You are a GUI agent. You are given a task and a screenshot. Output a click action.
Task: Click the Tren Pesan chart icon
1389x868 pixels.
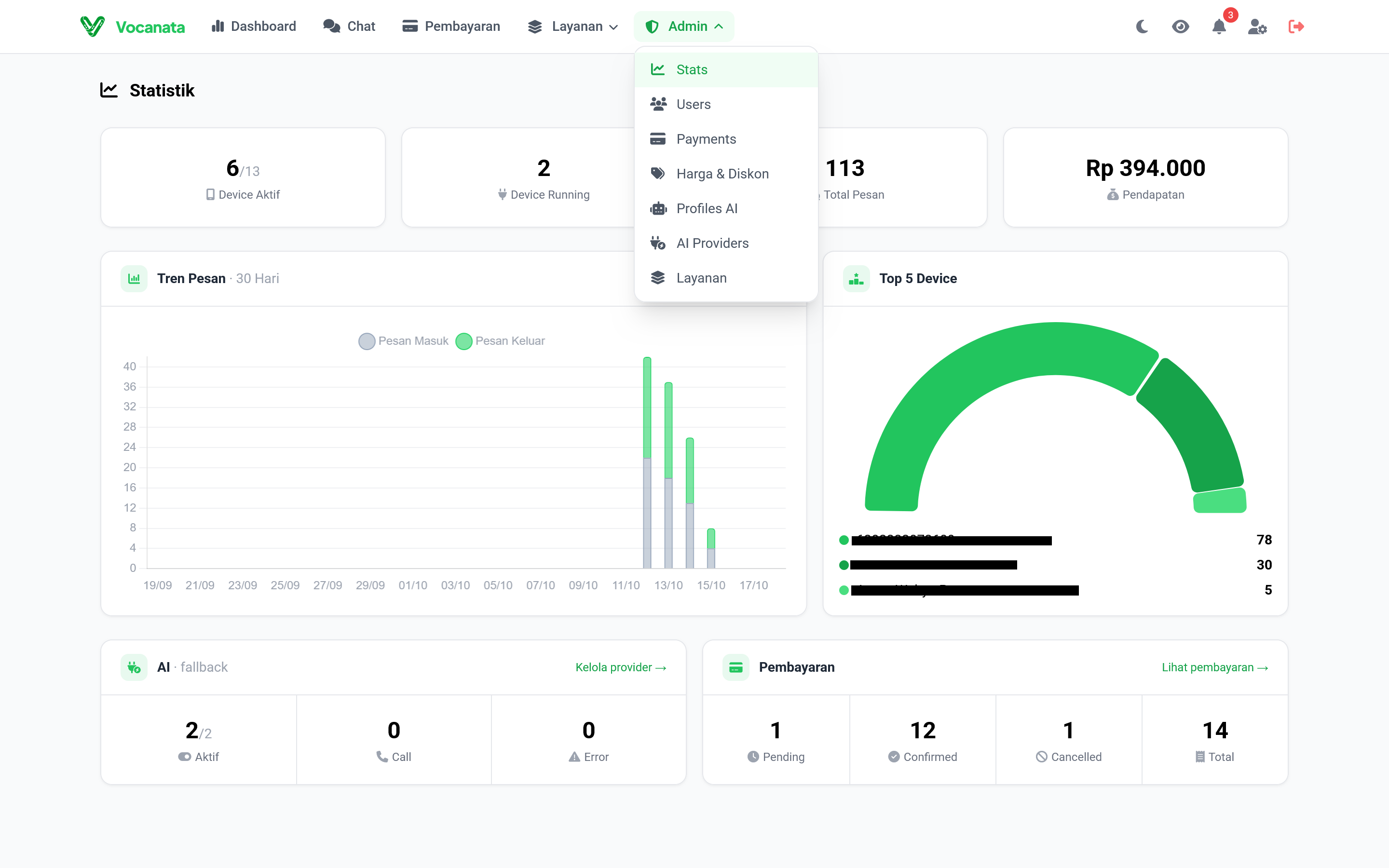134,278
